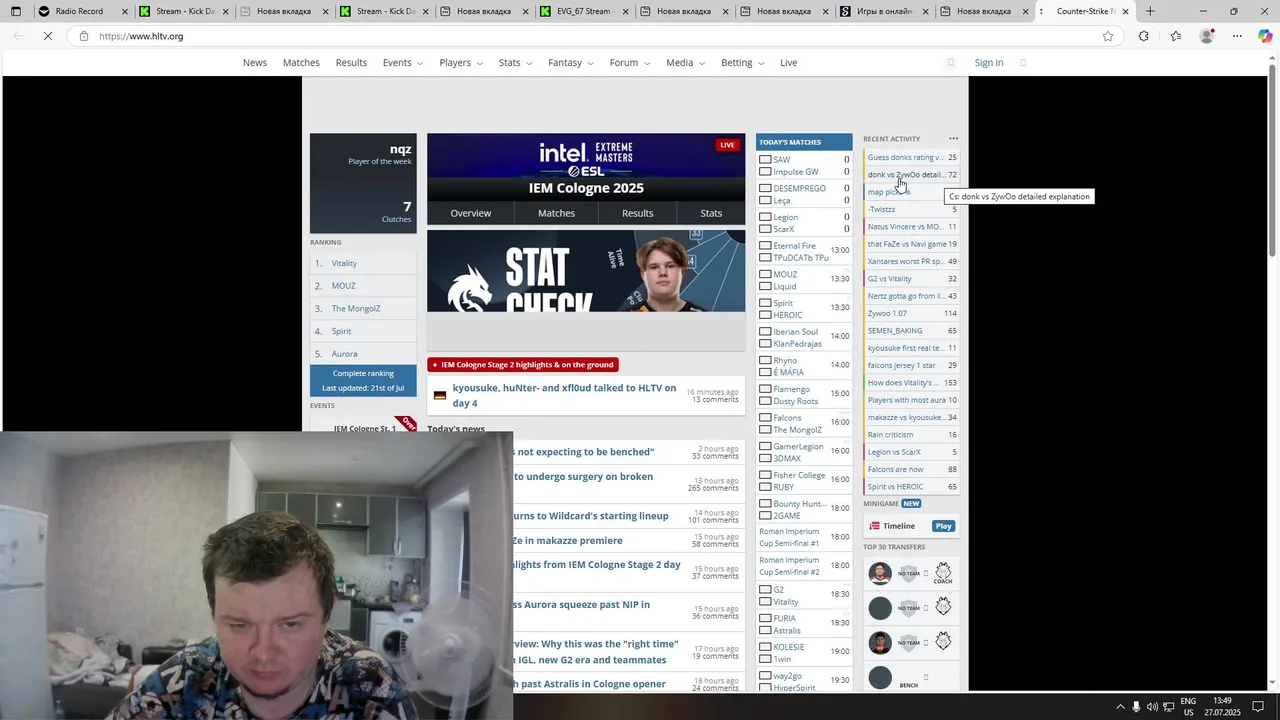Screen dimensions: 1280x720
Task: View site information icon in address bar
Action: (x=83, y=36)
